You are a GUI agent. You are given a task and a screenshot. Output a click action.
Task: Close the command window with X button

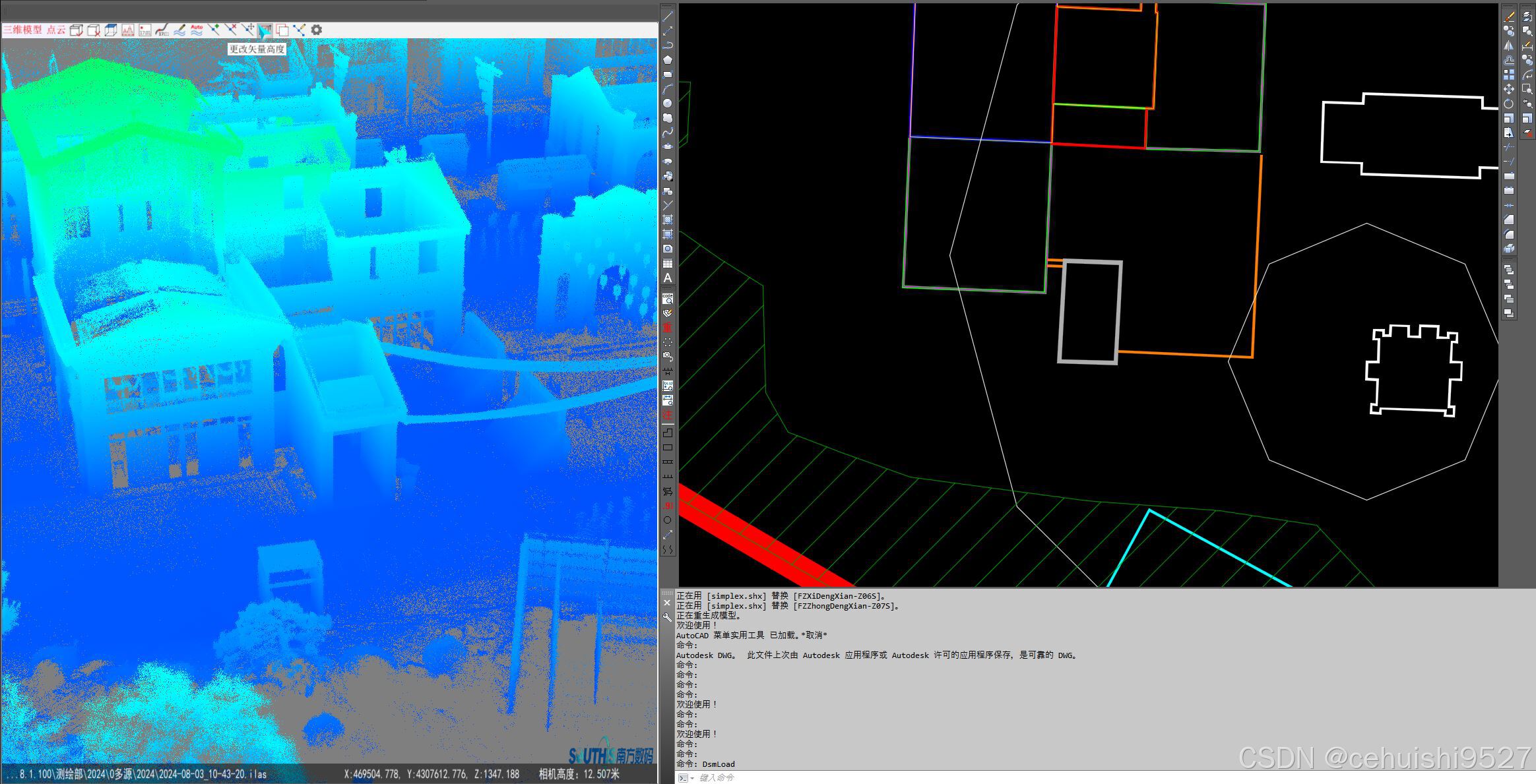coord(667,603)
